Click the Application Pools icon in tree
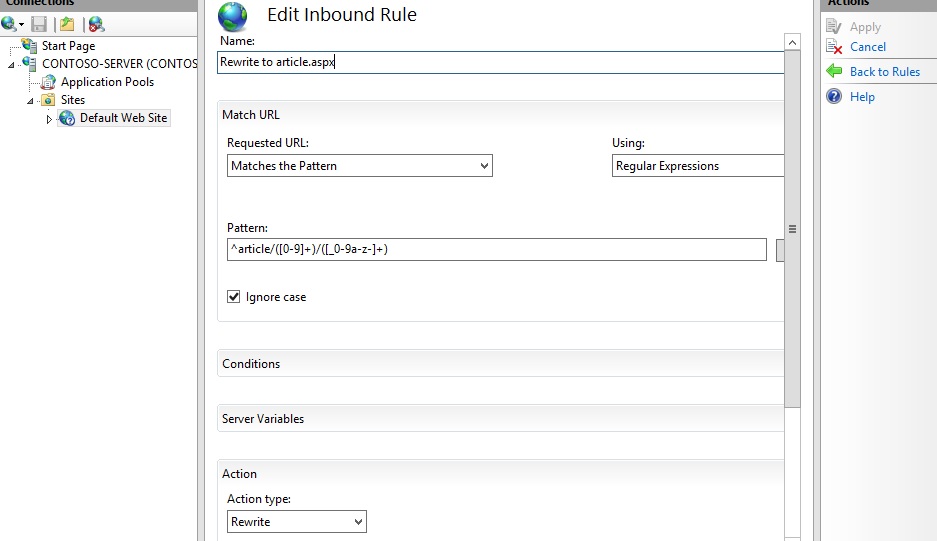This screenshot has width=937, height=541. [x=48, y=82]
